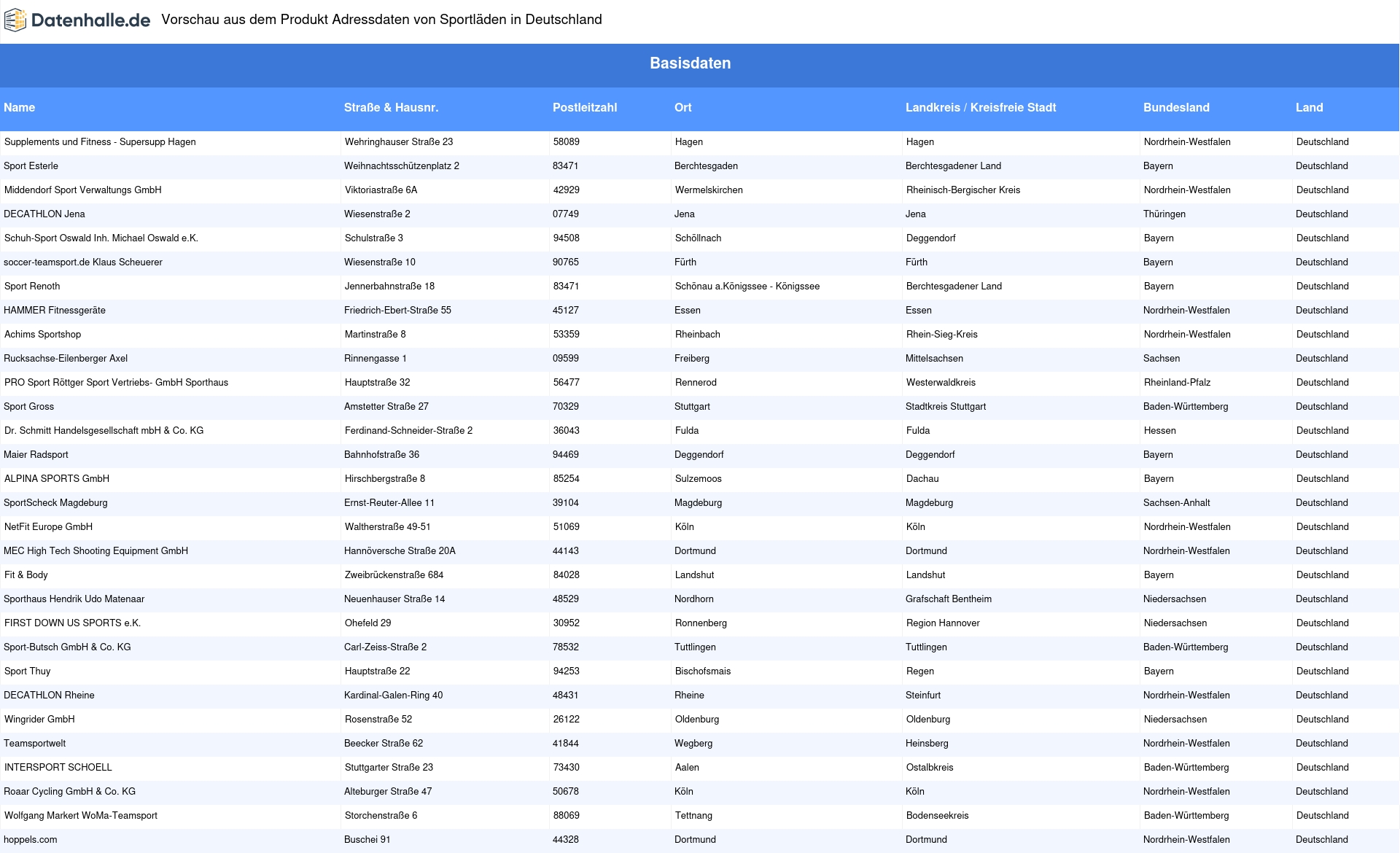Click Bundesland cell Sachsen-Anhalt

point(1177,503)
